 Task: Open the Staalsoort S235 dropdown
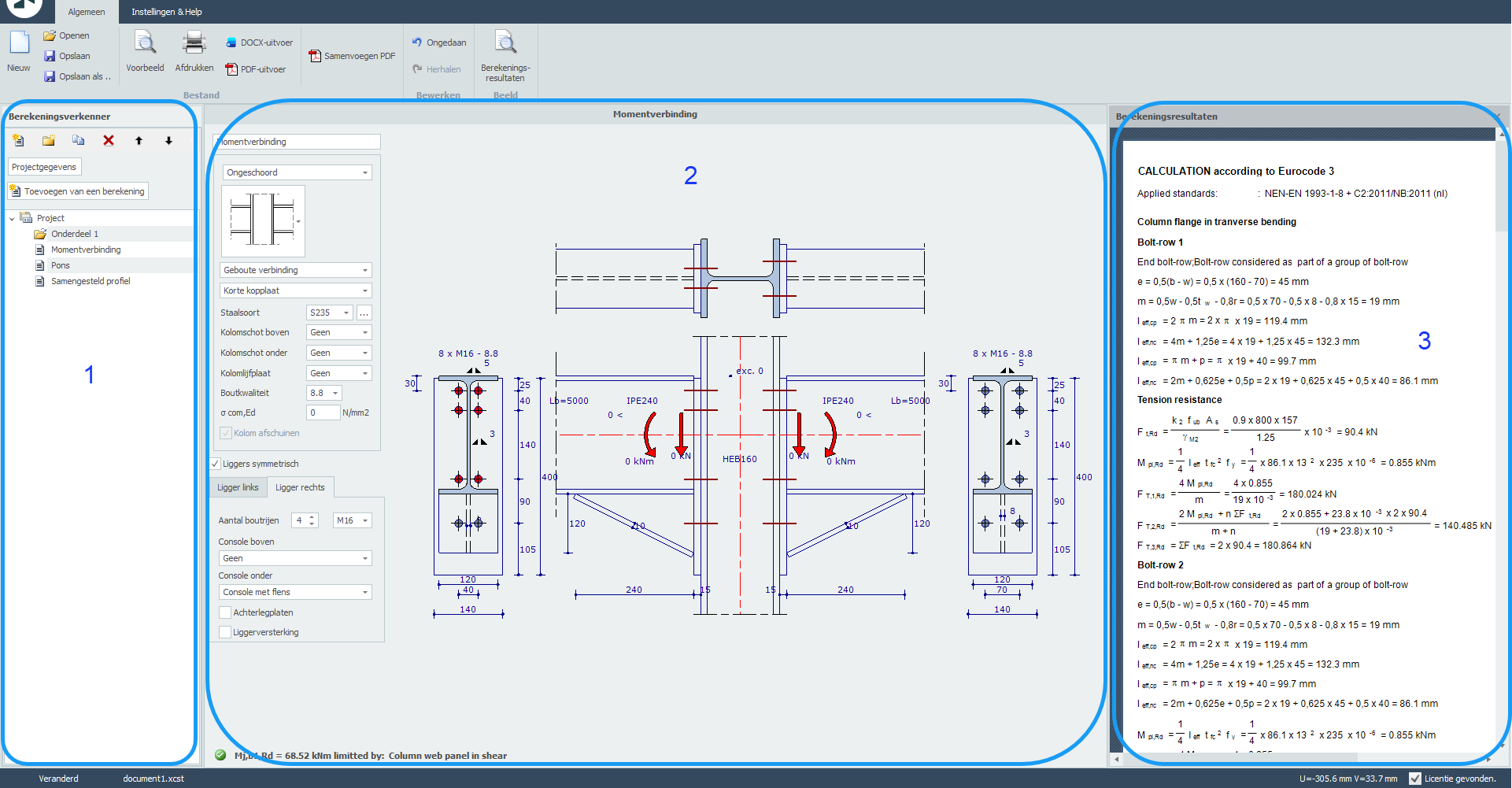pos(329,313)
